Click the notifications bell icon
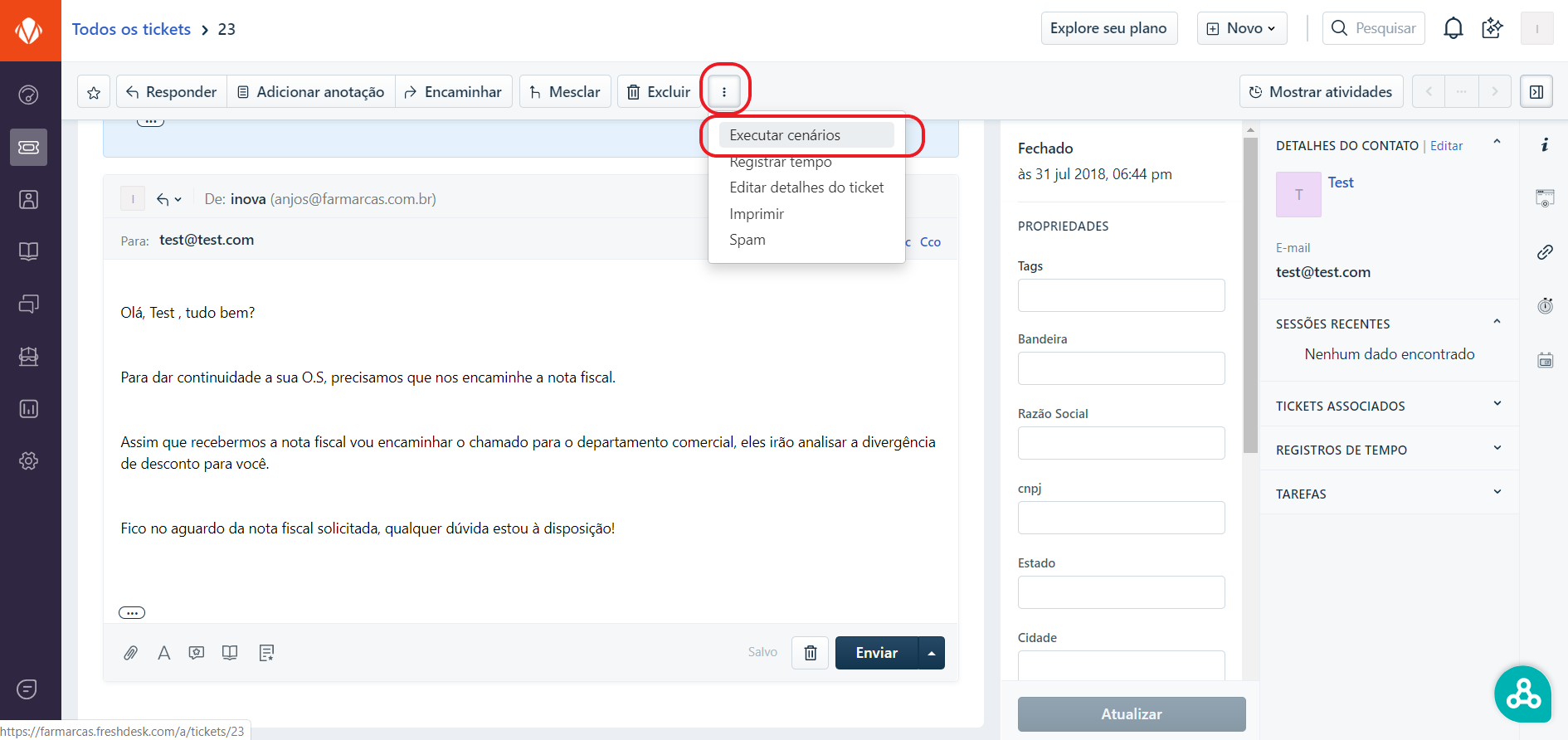Viewport: 1568px width, 740px height. point(1453,28)
